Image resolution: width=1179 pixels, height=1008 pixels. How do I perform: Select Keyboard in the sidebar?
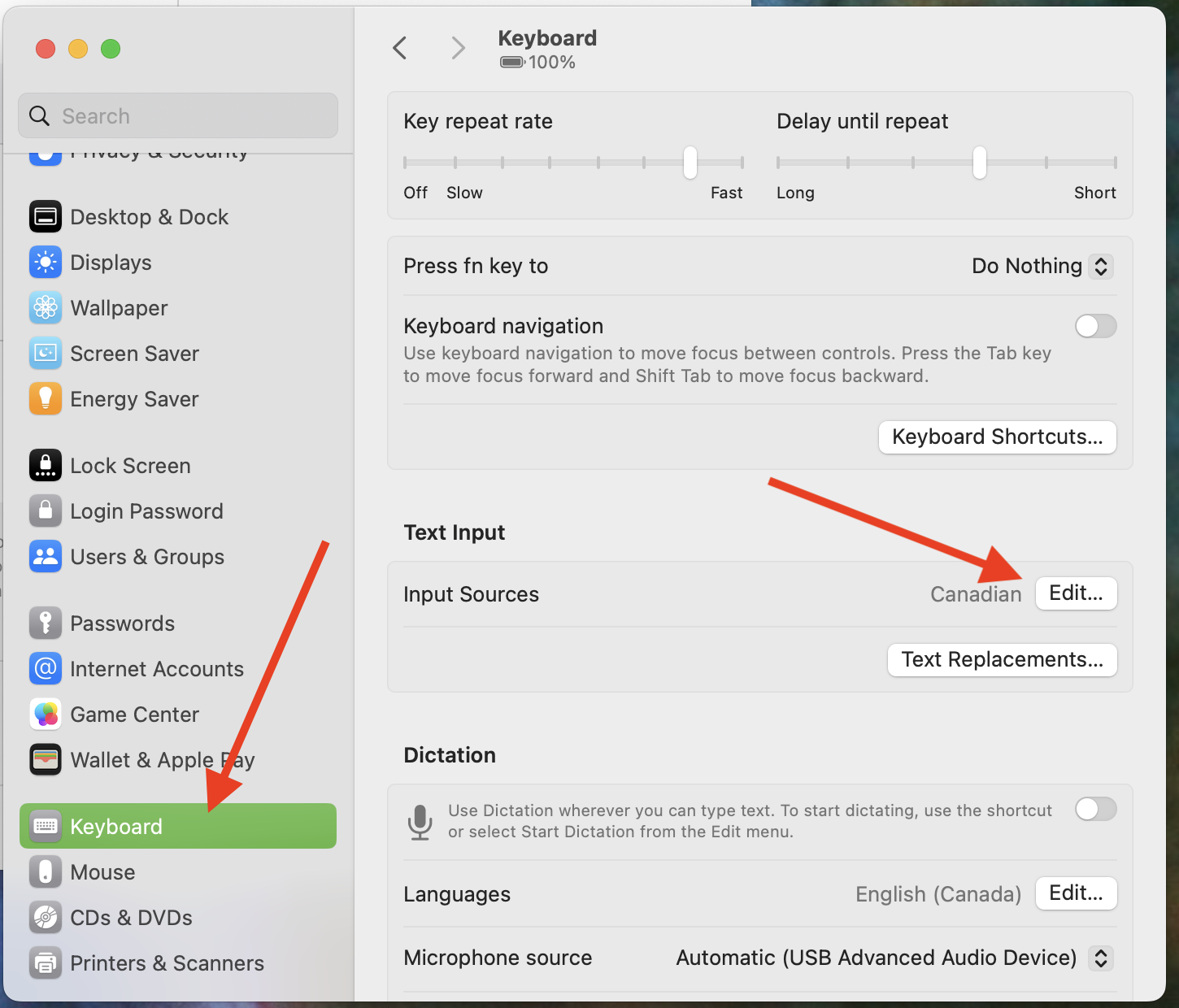coord(115,826)
